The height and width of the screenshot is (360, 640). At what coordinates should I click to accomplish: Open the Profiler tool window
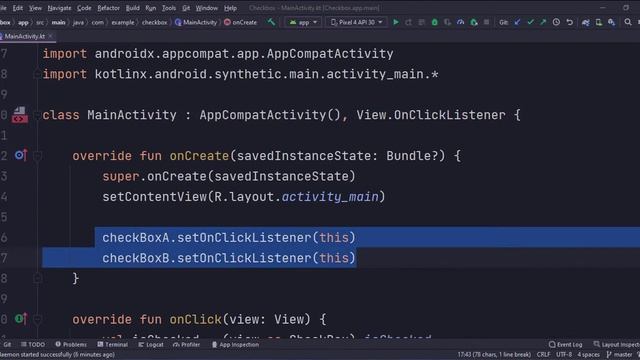(x=187, y=344)
